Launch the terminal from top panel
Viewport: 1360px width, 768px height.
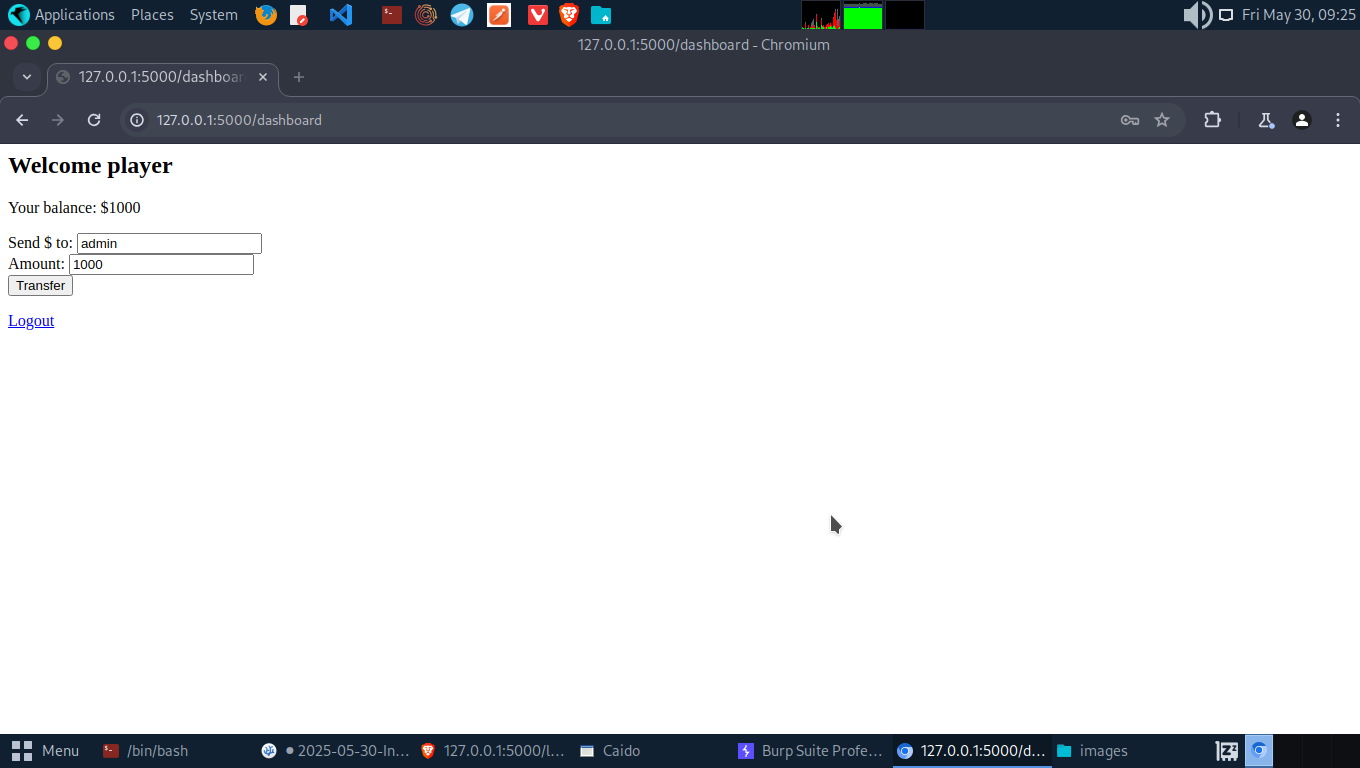point(392,15)
